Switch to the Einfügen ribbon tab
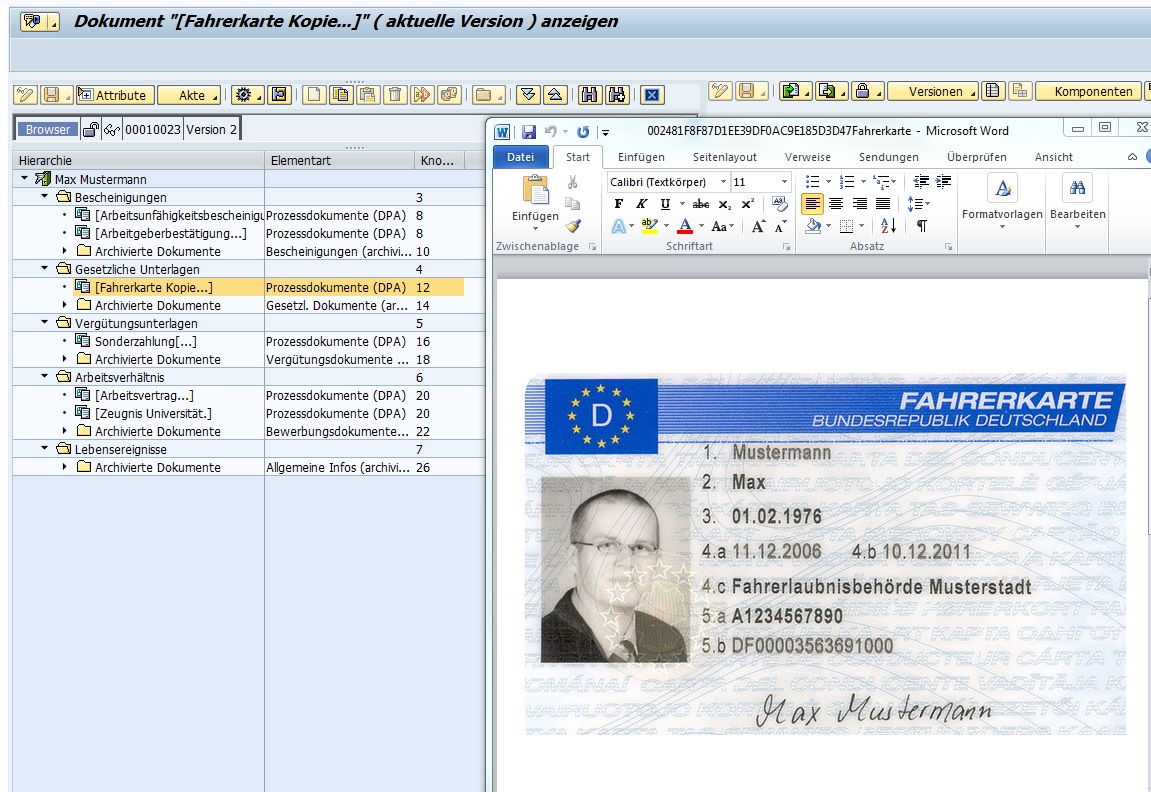 coord(641,157)
